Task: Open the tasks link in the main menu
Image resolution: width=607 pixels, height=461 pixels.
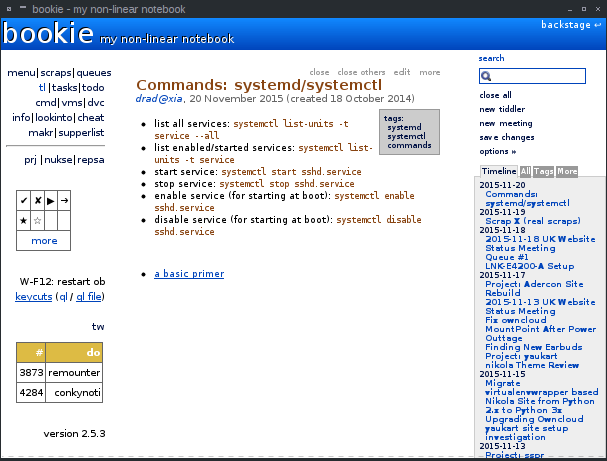Action: pos(64,88)
